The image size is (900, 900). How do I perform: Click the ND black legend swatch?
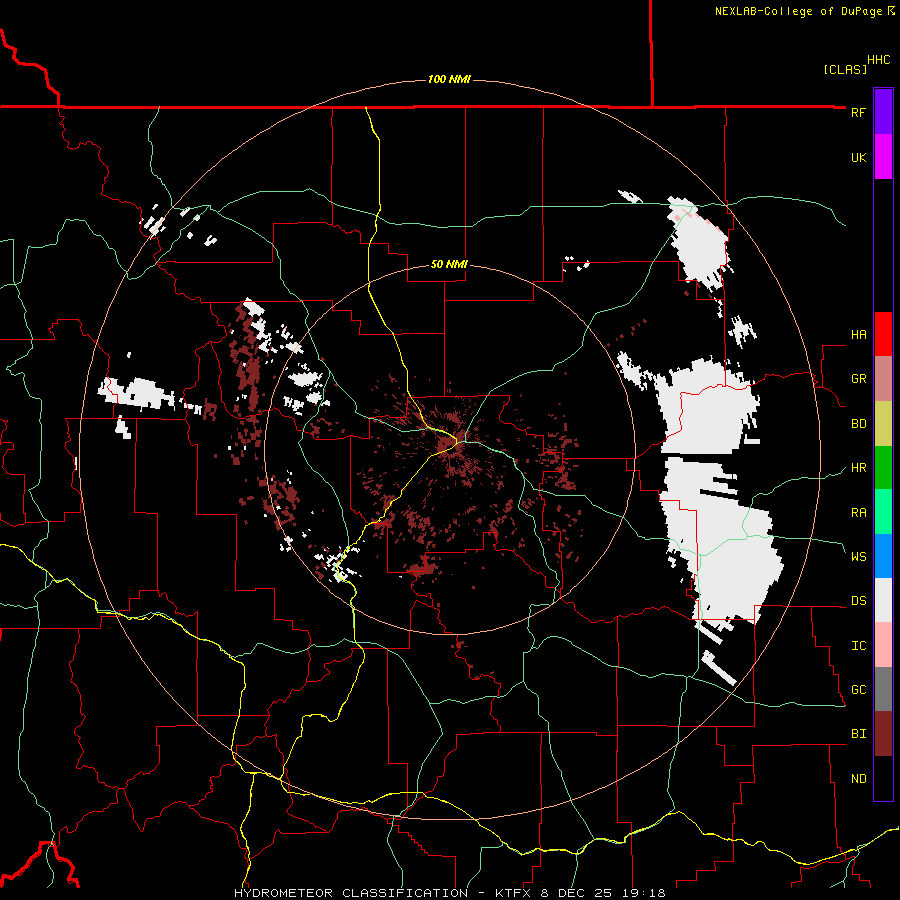pos(883,778)
